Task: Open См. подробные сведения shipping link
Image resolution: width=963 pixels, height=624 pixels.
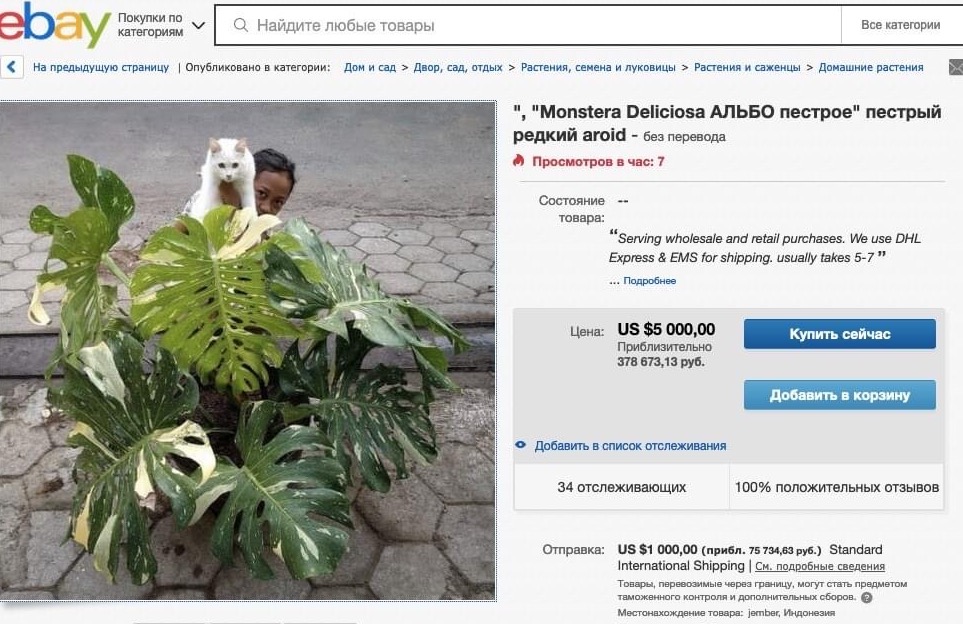Action: [x=820, y=566]
